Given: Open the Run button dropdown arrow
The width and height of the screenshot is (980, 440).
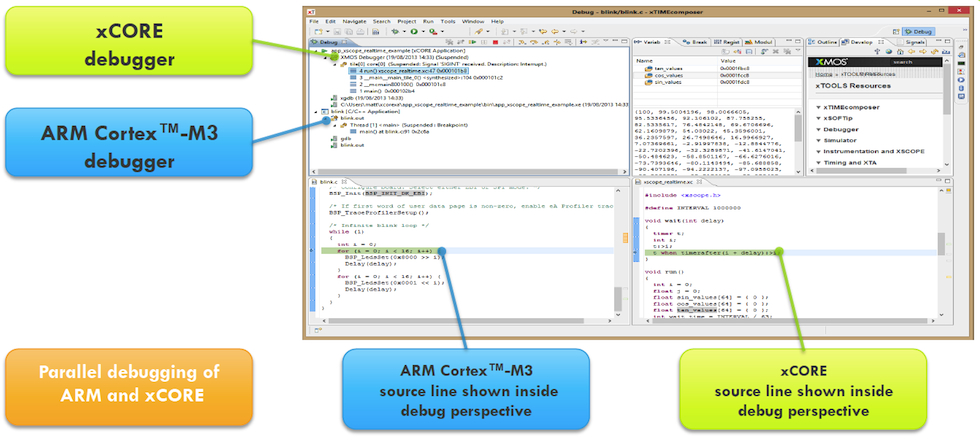Looking at the screenshot, I should 423,32.
